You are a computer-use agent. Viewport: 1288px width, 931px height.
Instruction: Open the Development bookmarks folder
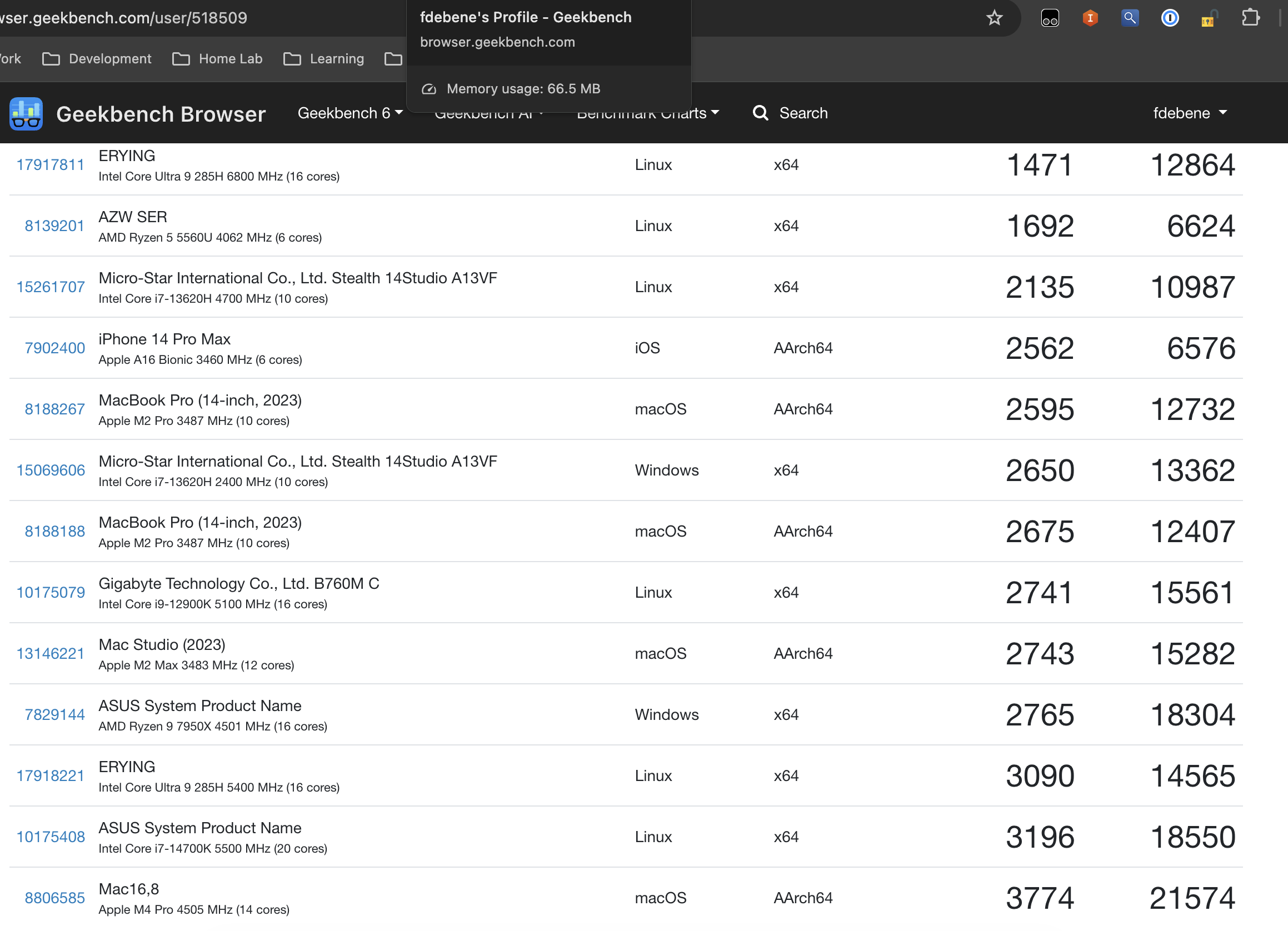[x=97, y=58]
